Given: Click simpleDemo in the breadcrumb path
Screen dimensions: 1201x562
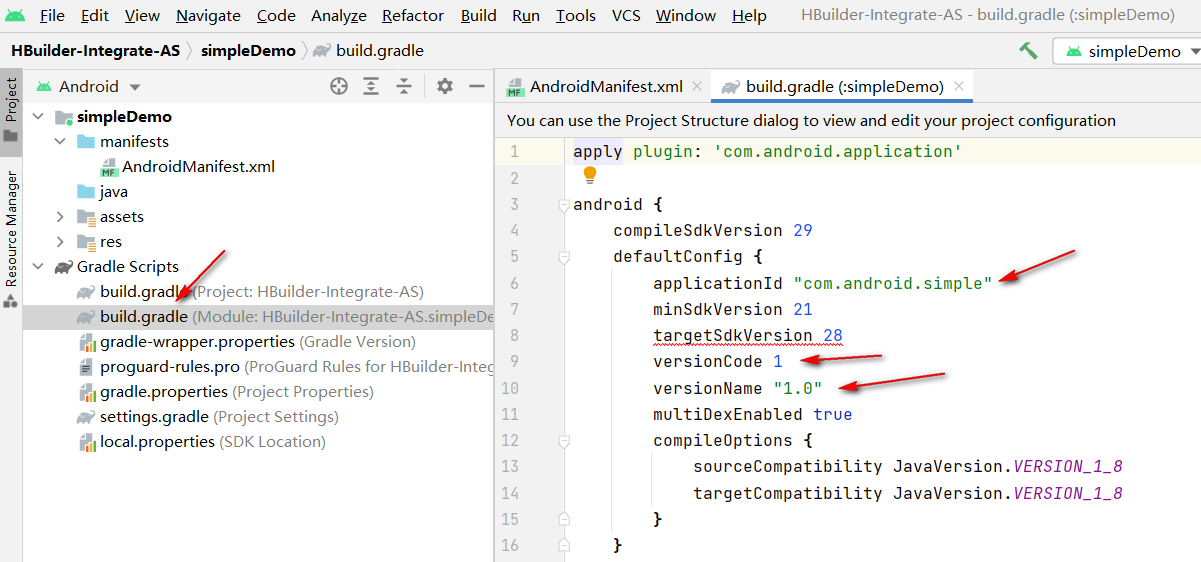Looking at the screenshot, I should pos(249,50).
